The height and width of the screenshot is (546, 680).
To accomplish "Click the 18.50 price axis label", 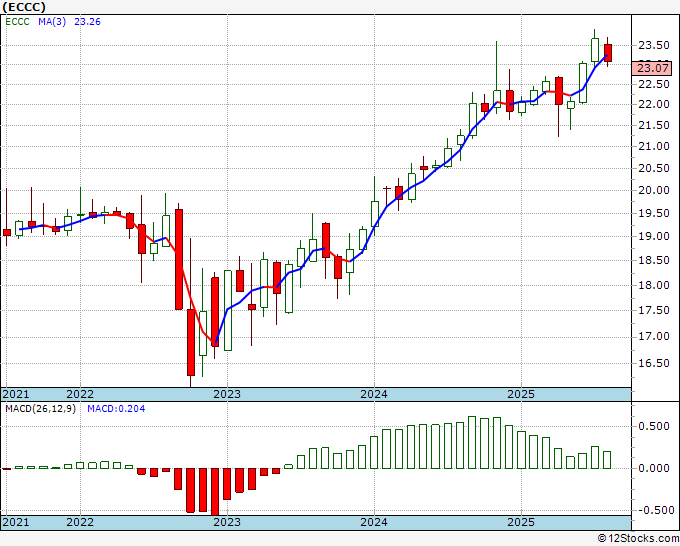I will point(654,261).
